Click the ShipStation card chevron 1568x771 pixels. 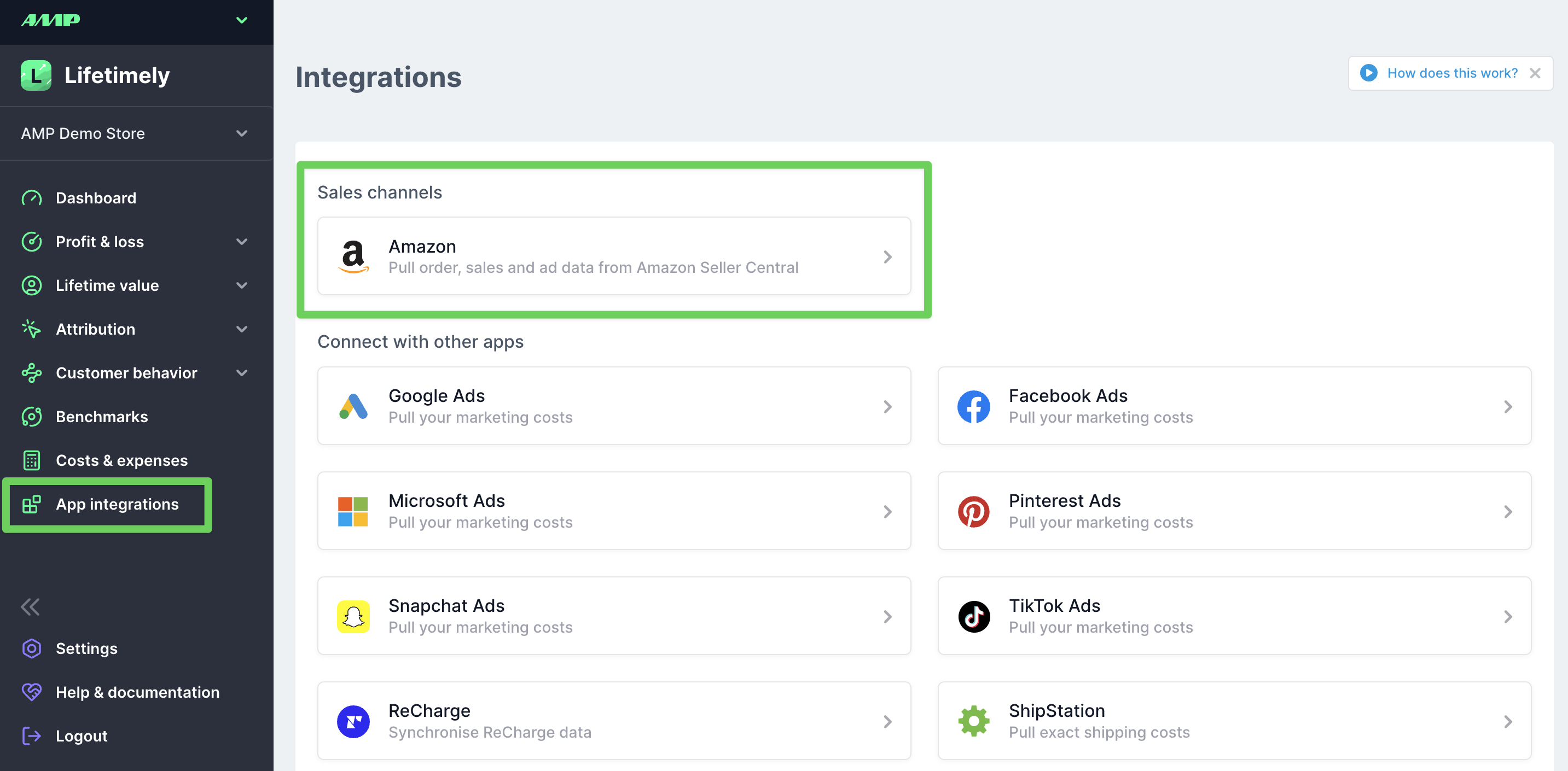point(1508,722)
